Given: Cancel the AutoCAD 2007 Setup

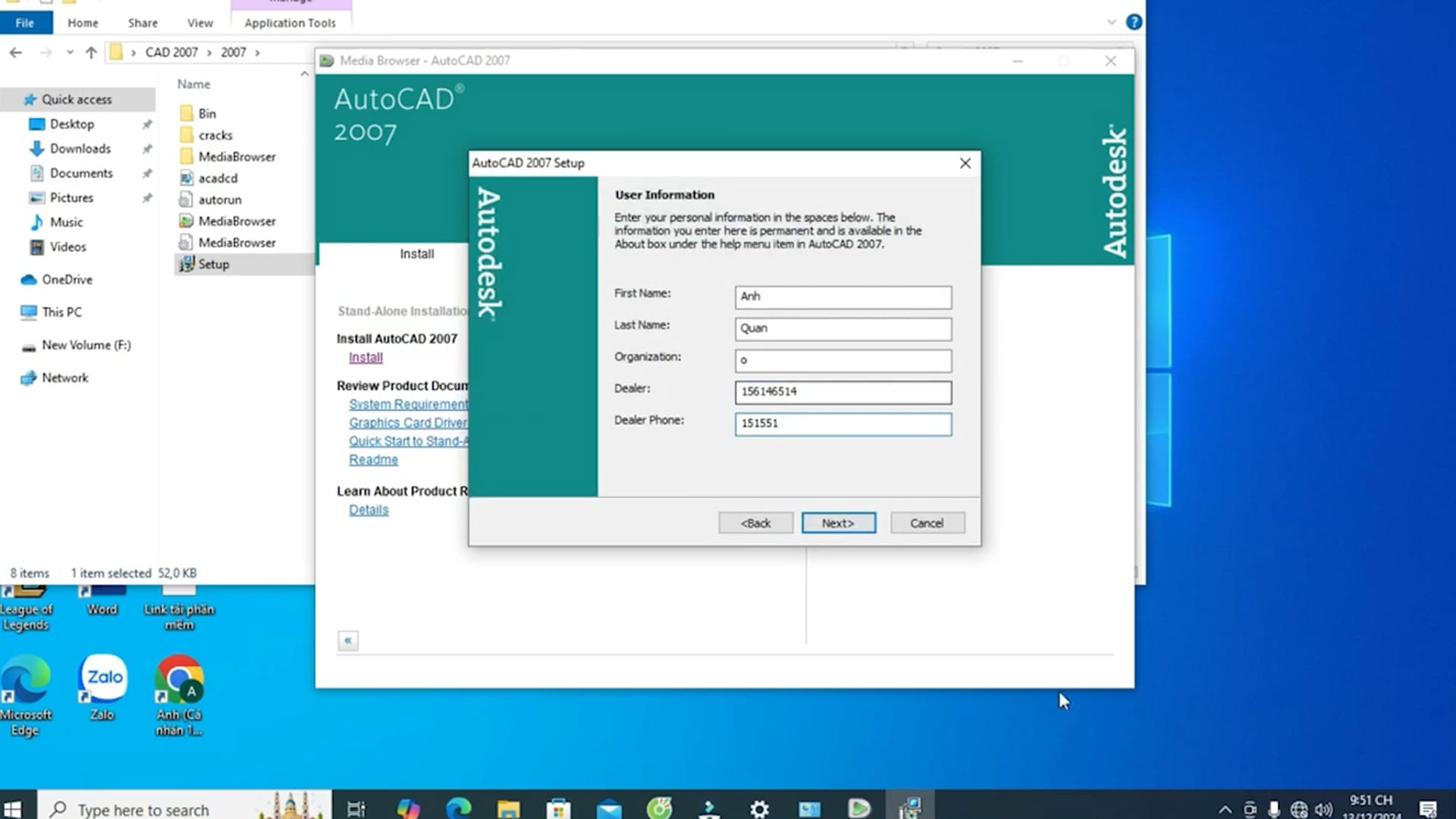Looking at the screenshot, I should pos(927,523).
